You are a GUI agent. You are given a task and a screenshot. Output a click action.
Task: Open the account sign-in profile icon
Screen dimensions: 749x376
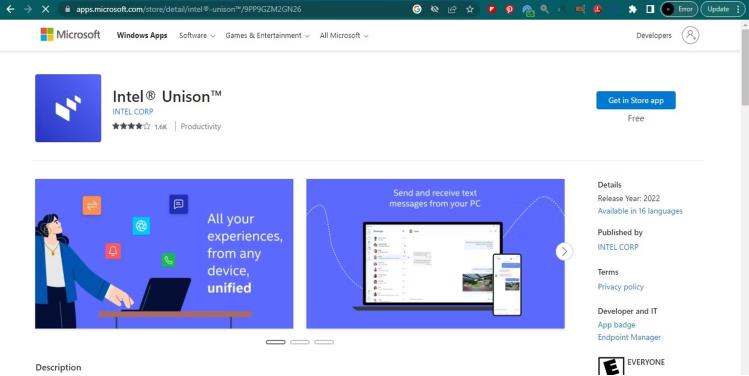pos(690,35)
